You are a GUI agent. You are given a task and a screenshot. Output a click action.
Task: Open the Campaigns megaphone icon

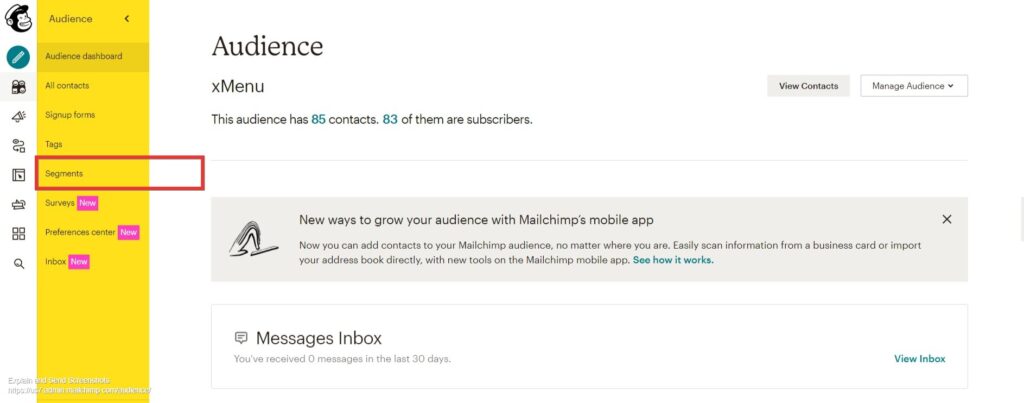pyautogui.click(x=18, y=116)
